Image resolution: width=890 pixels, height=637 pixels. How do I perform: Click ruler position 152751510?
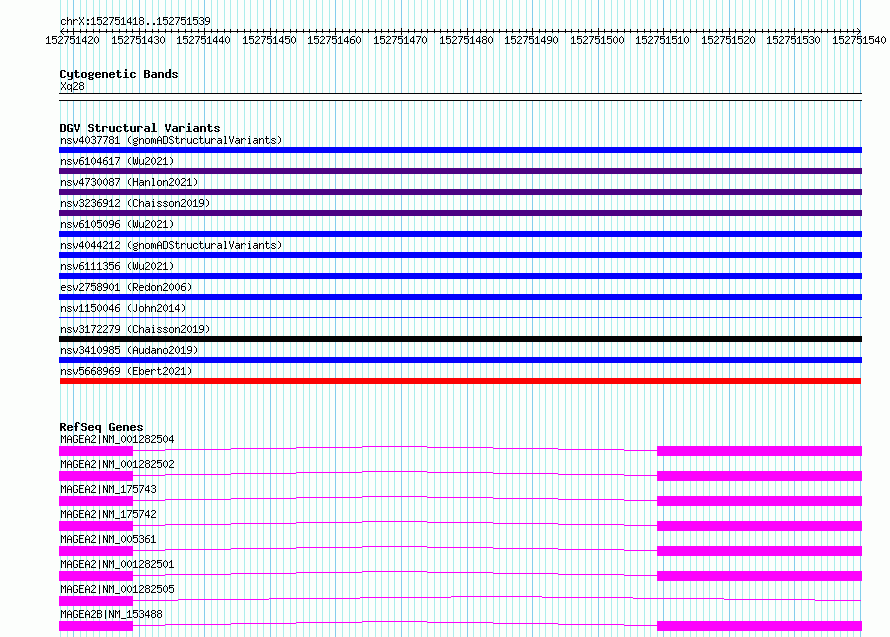(x=662, y=40)
